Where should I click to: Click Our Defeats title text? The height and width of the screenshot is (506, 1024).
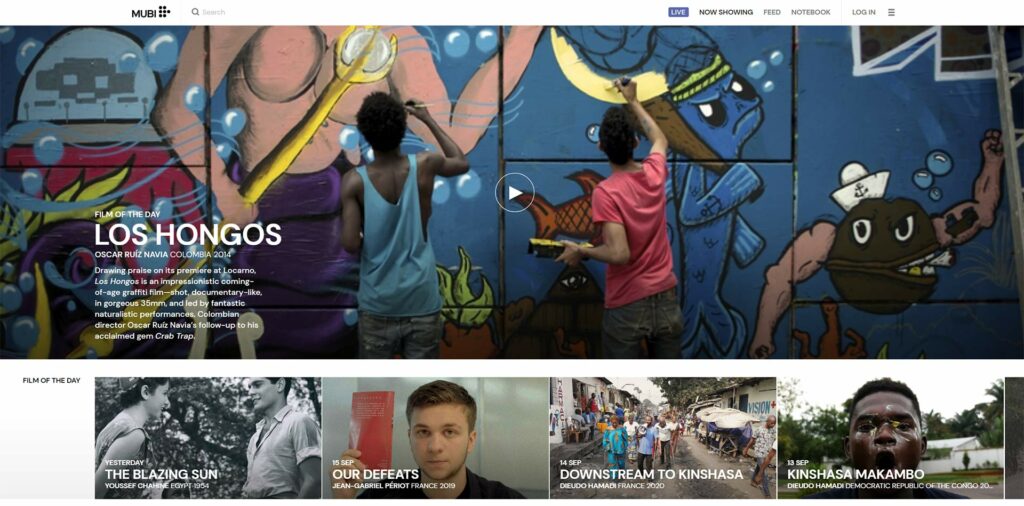coord(376,475)
